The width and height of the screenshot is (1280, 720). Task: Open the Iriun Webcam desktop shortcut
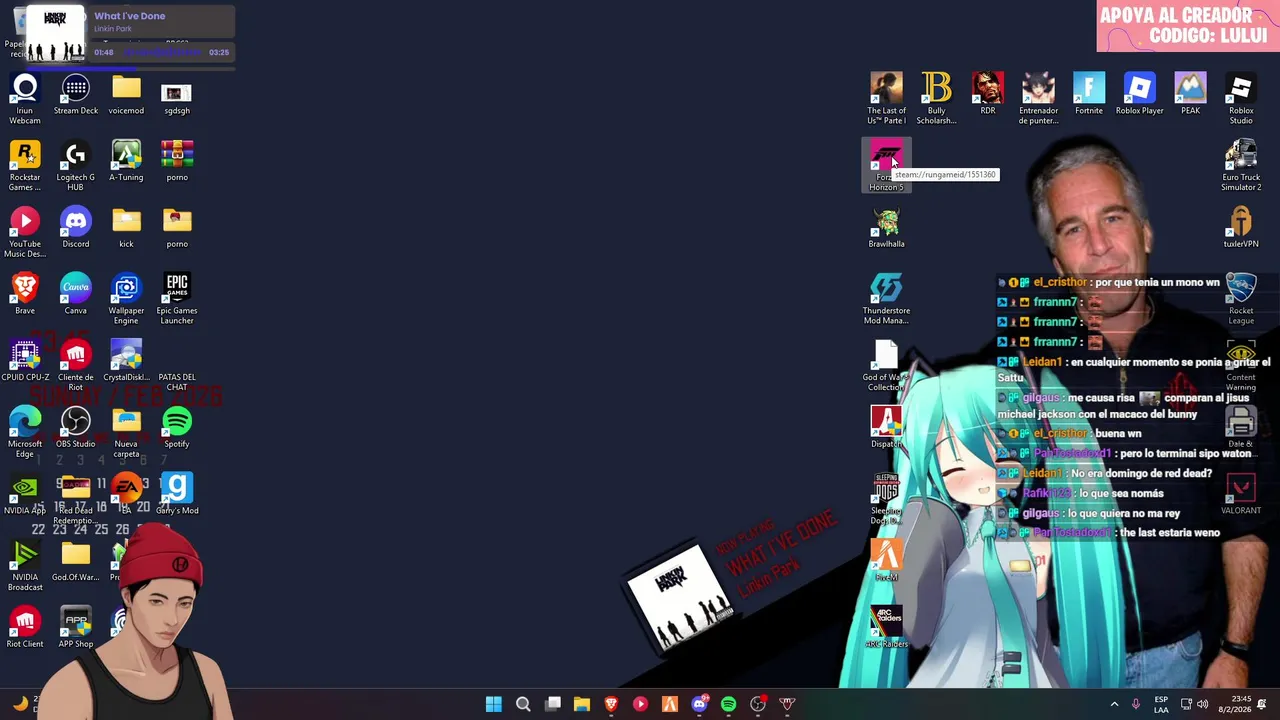pos(25,98)
